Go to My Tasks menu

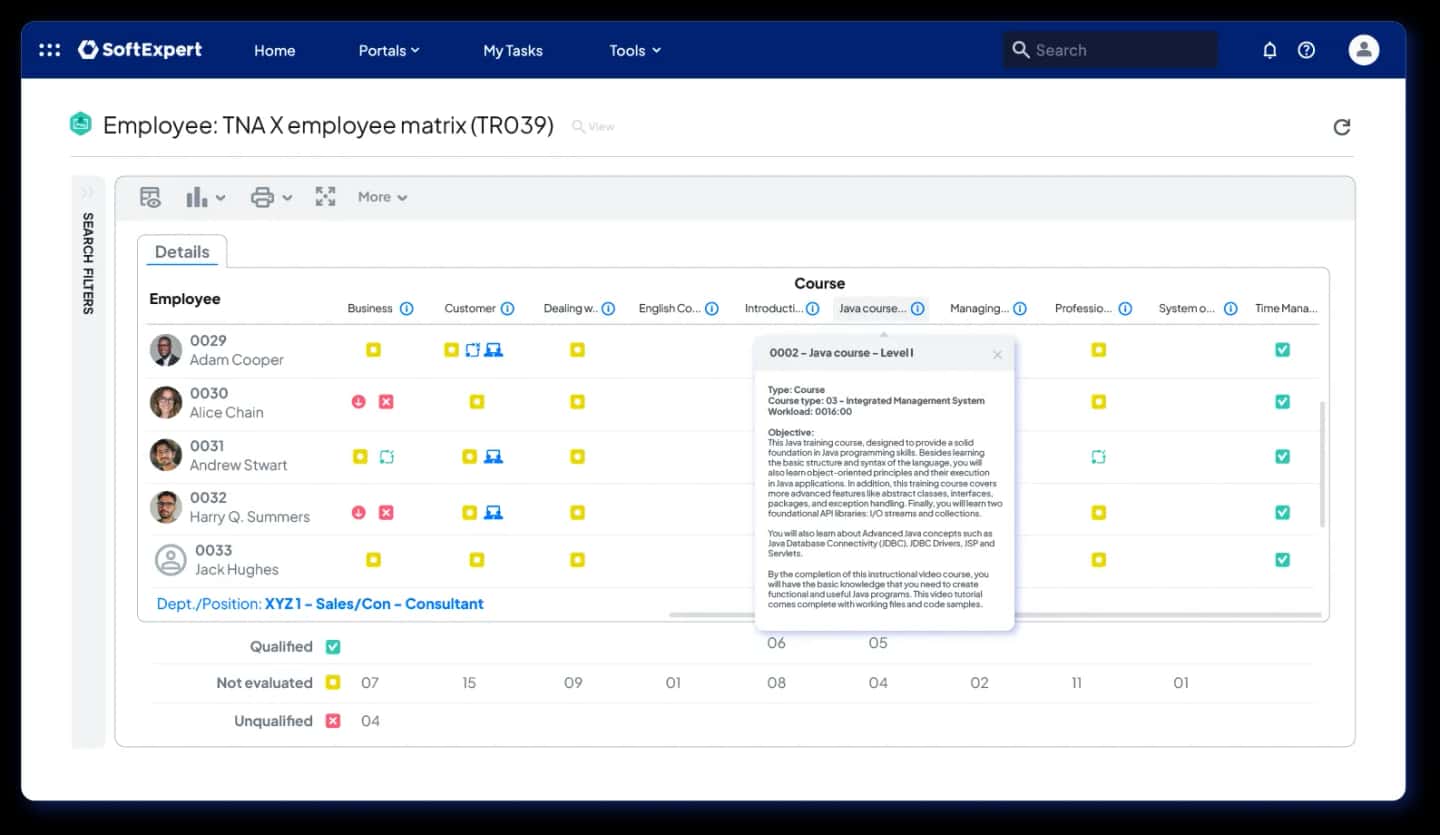click(x=513, y=50)
